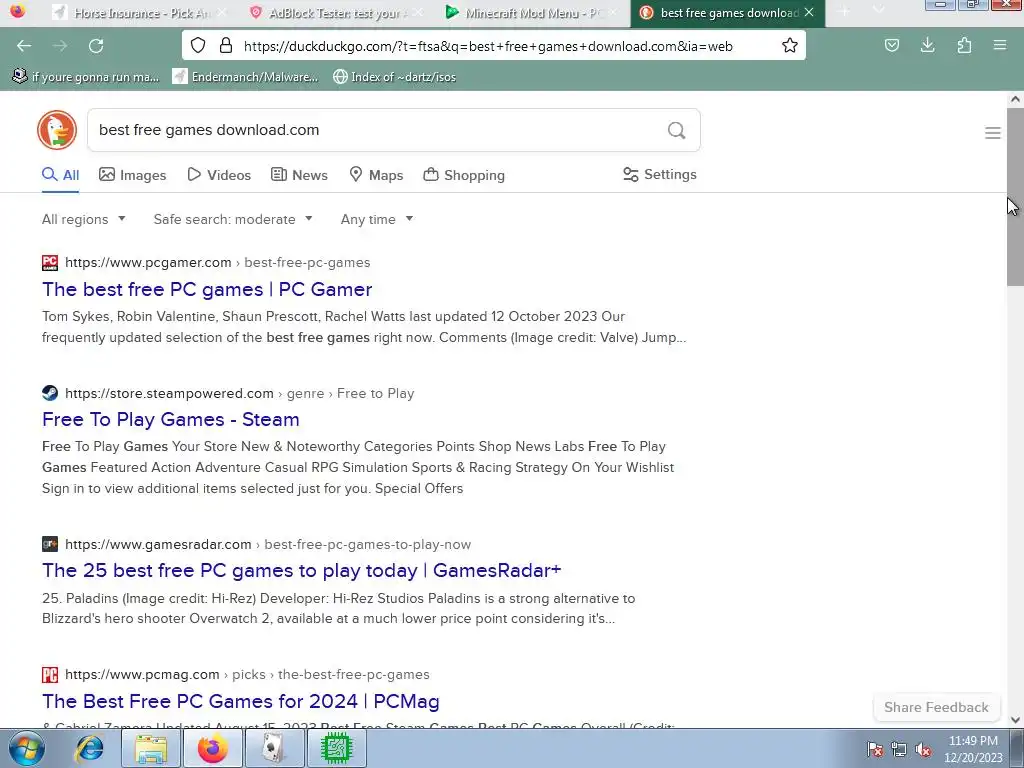1024x768 pixels.
Task: Select the News search tab
Action: pos(299,175)
